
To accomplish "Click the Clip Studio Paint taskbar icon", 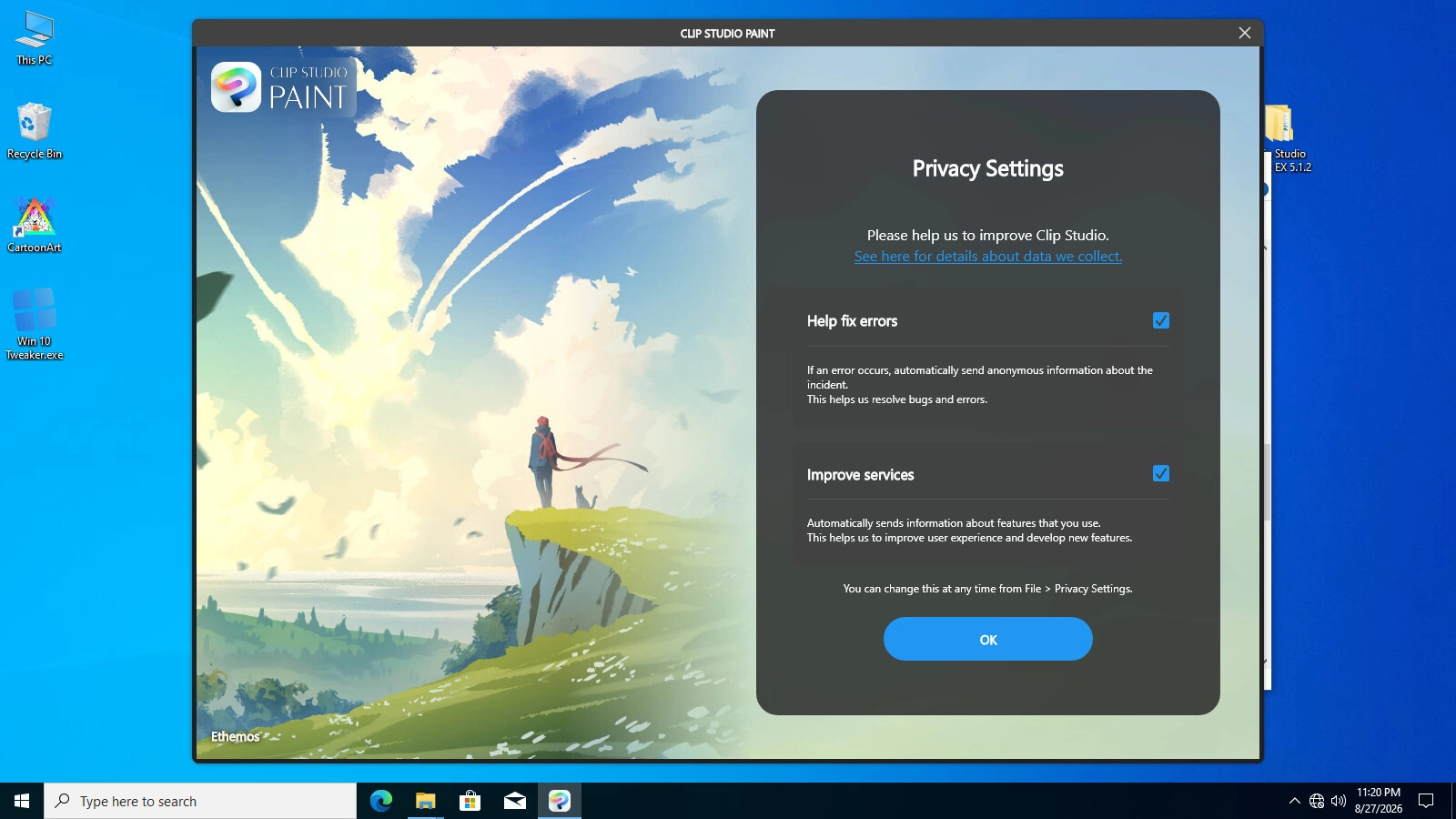I will [x=559, y=801].
